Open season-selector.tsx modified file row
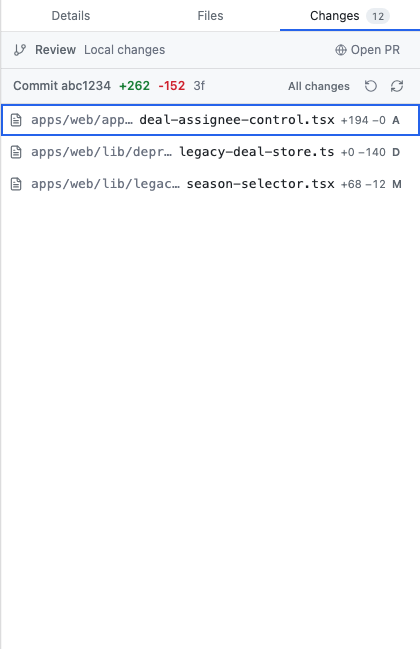This screenshot has height=649, width=420. (210, 184)
